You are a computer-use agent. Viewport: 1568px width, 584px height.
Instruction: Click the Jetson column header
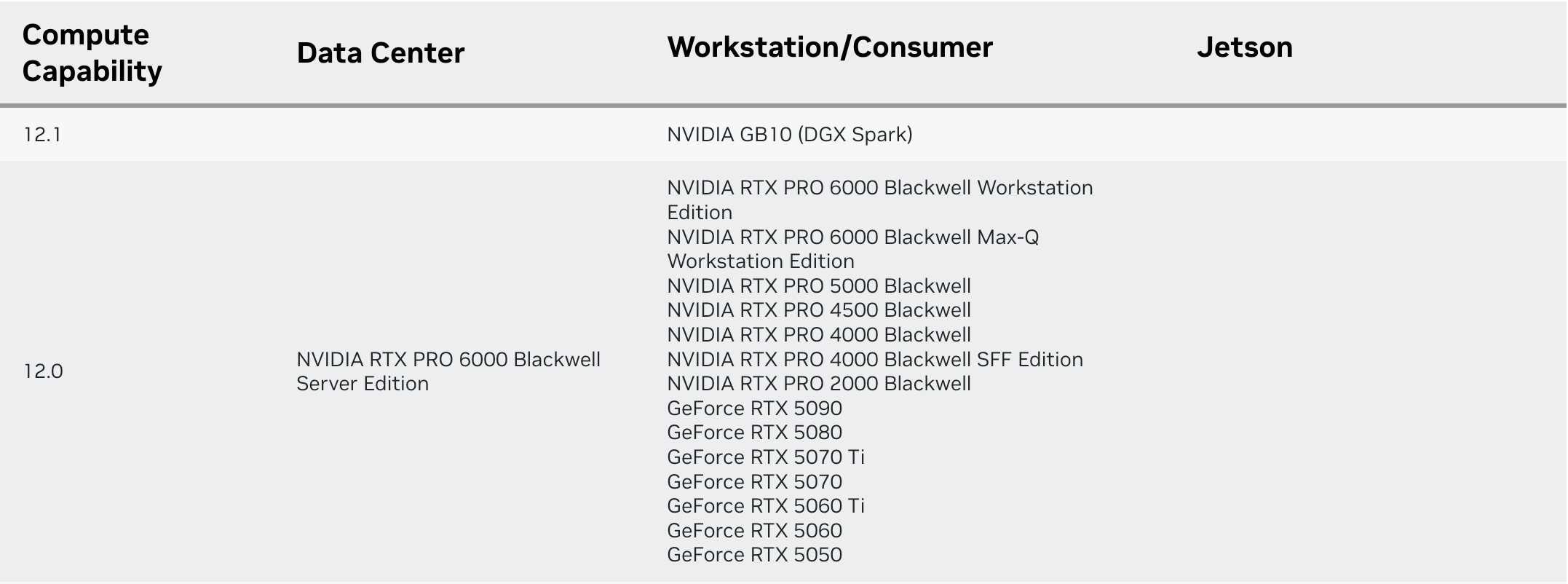pyautogui.click(x=1244, y=47)
